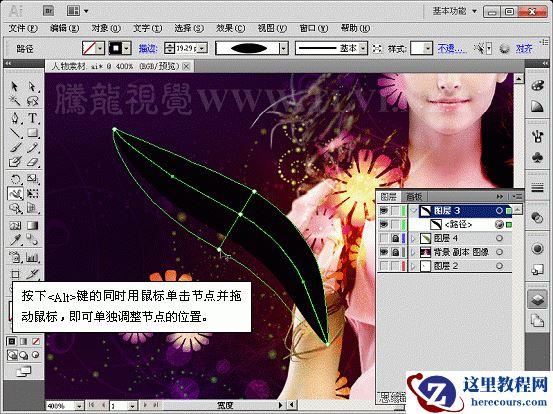Open the stroke weight dropdown
Screen dimensions: 553x414
tap(202, 48)
